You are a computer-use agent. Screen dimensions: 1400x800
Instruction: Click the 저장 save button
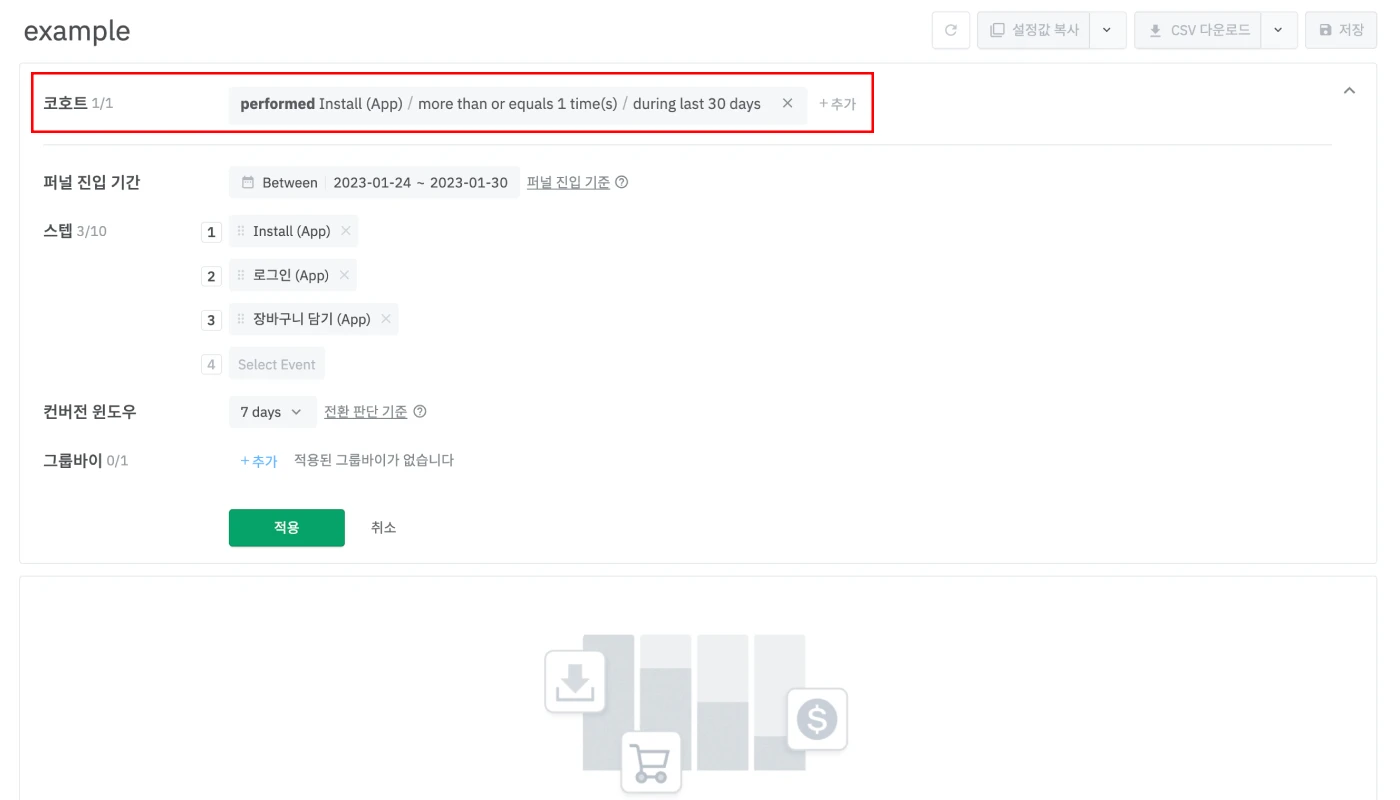coord(1341,30)
